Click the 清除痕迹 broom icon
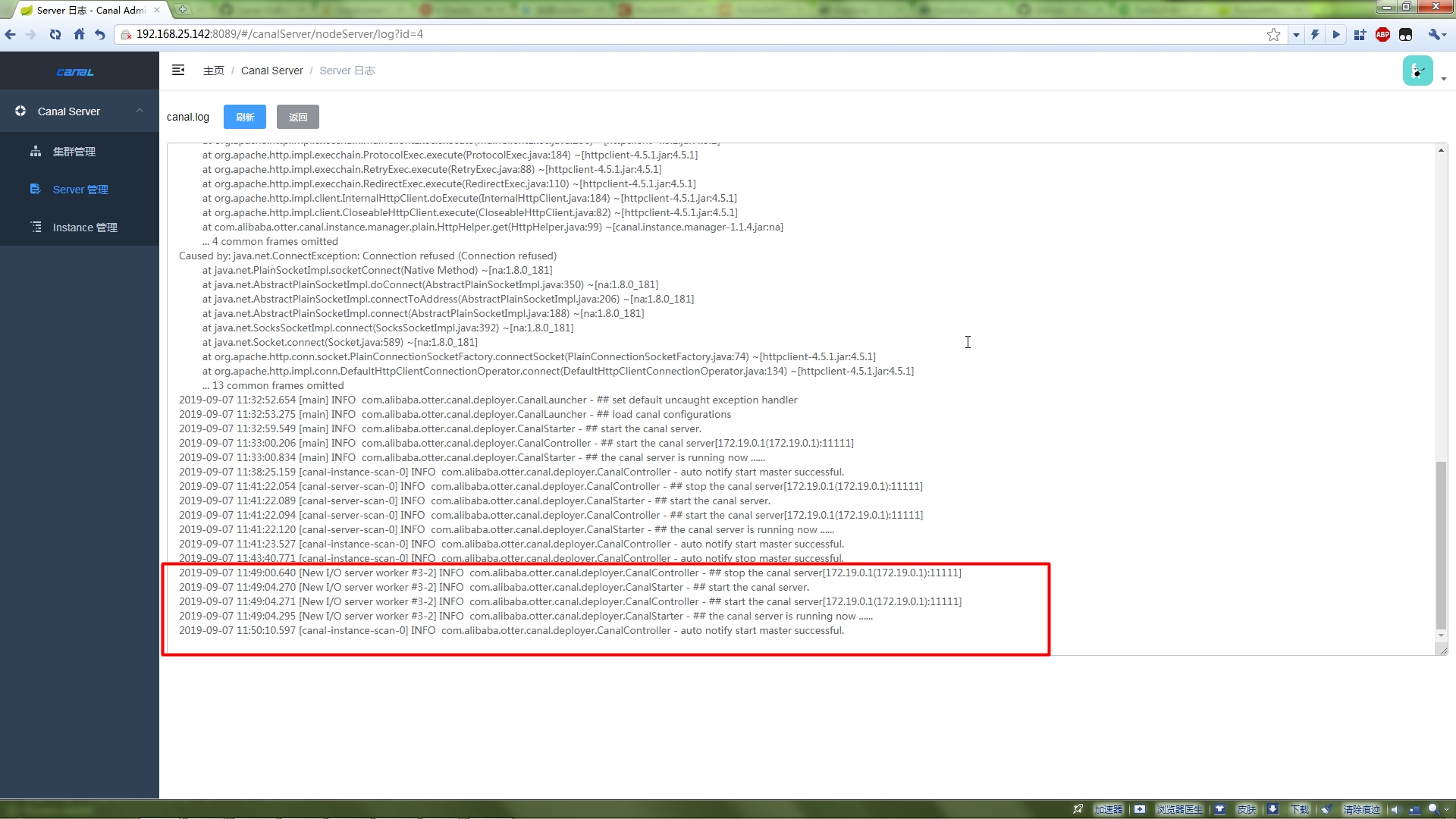1456x819 pixels. 1326,809
